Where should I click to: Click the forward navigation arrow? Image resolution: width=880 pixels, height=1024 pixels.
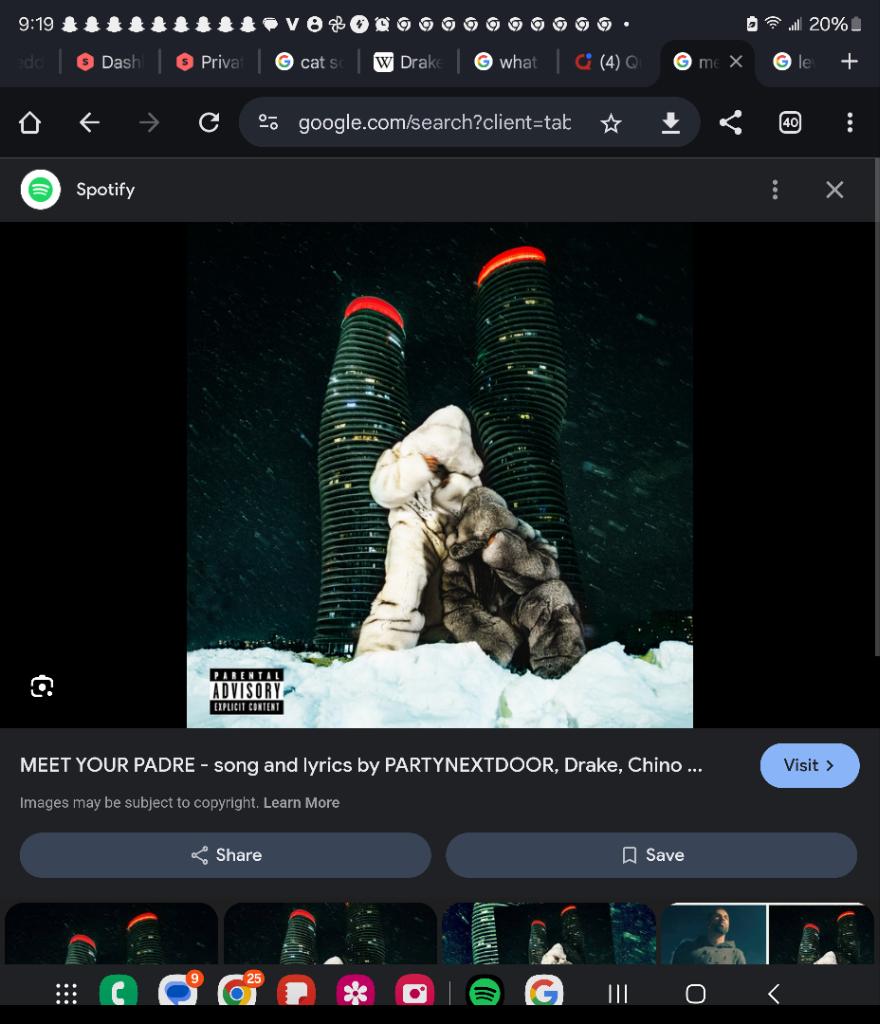pos(149,122)
